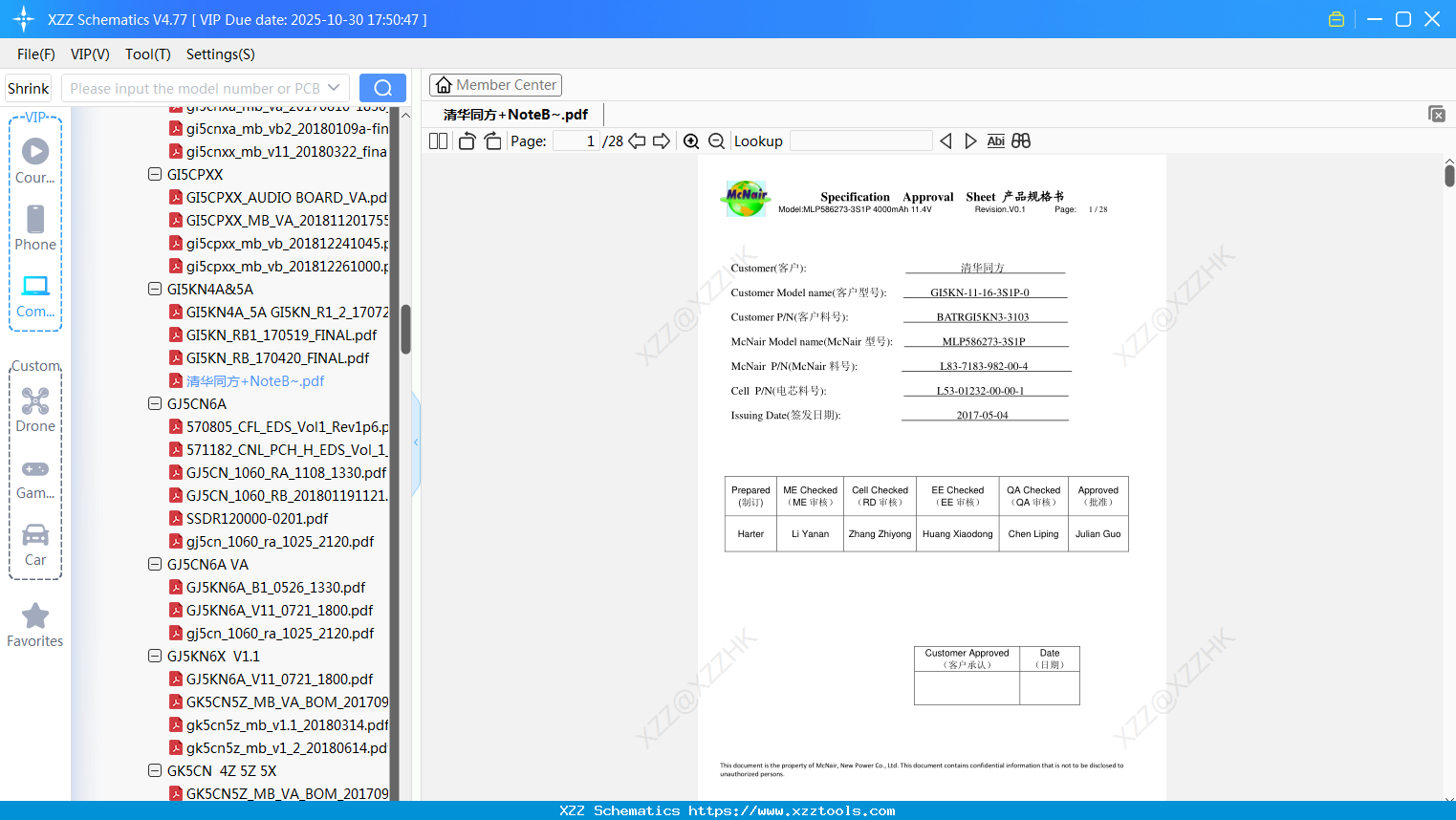
Task: Rotate the page counterclockwise
Action: click(467, 141)
